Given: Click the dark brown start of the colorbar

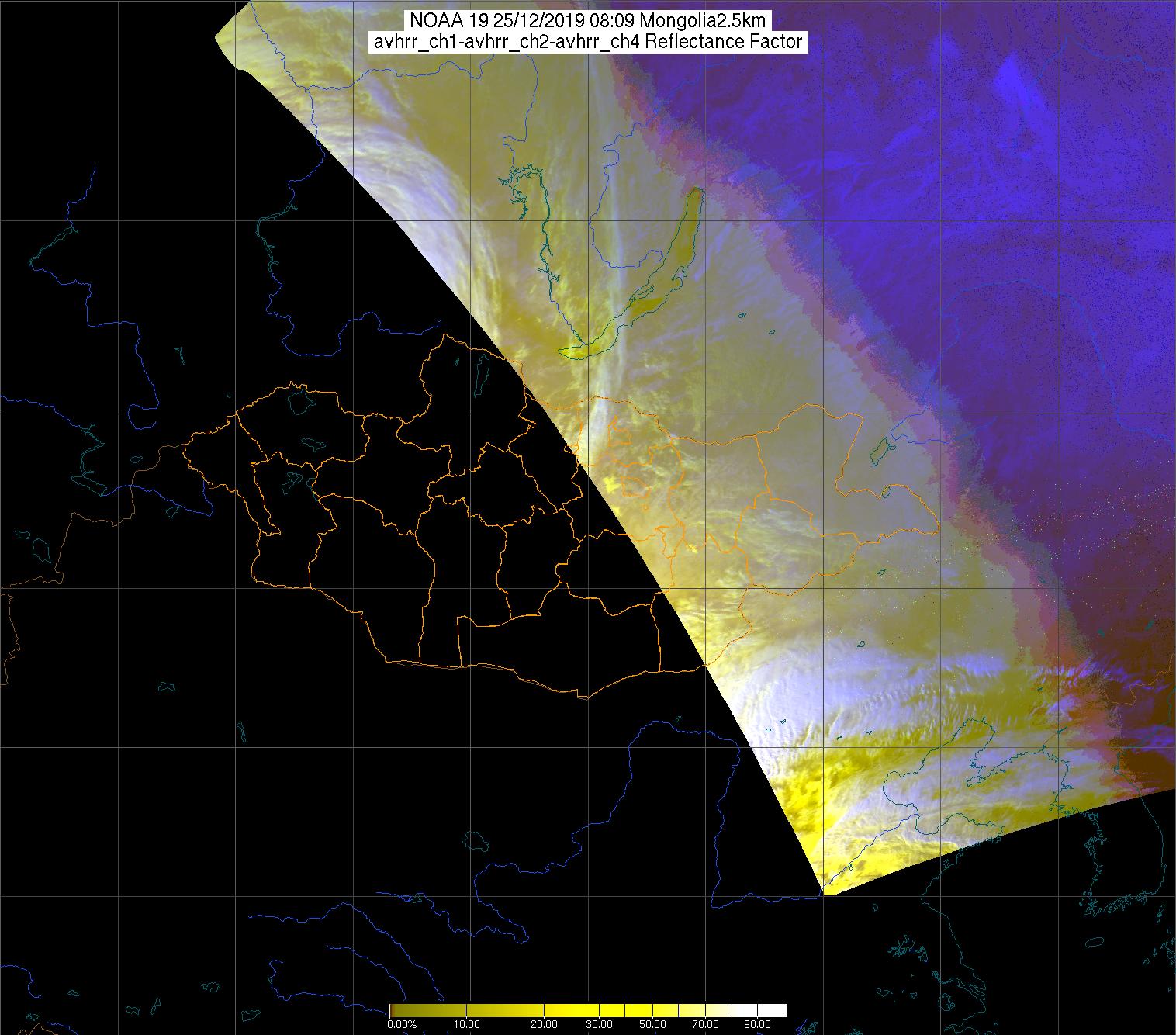Looking at the screenshot, I should tap(393, 1010).
